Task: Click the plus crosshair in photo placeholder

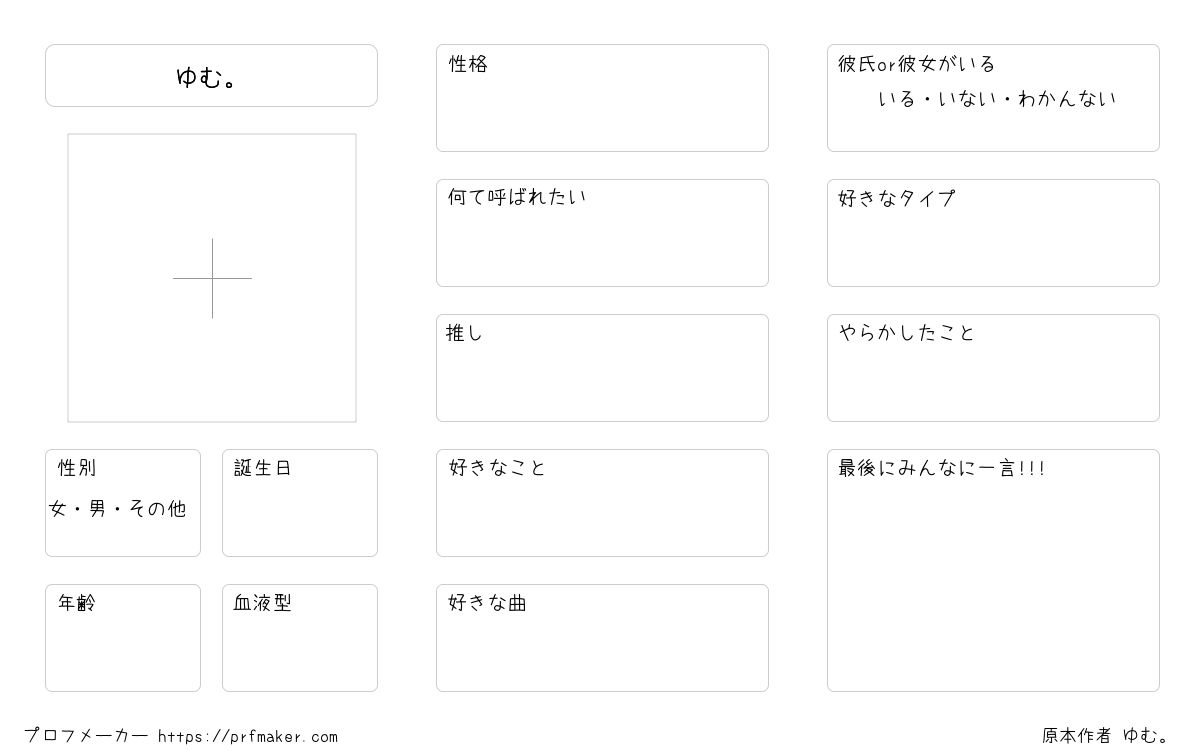Action: click(212, 278)
